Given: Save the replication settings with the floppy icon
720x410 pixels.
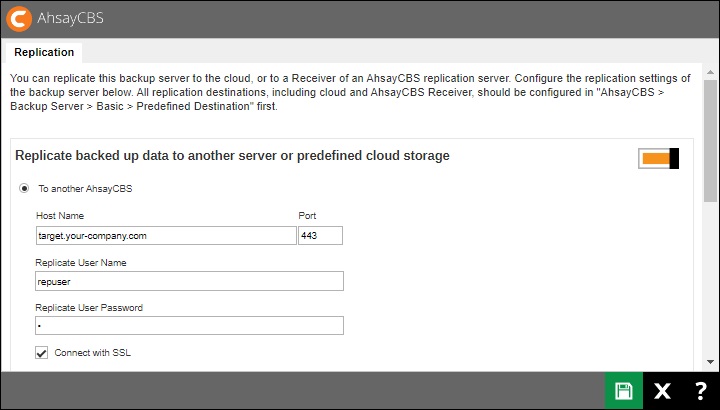Looking at the screenshot, I should (x=624, y=391).
